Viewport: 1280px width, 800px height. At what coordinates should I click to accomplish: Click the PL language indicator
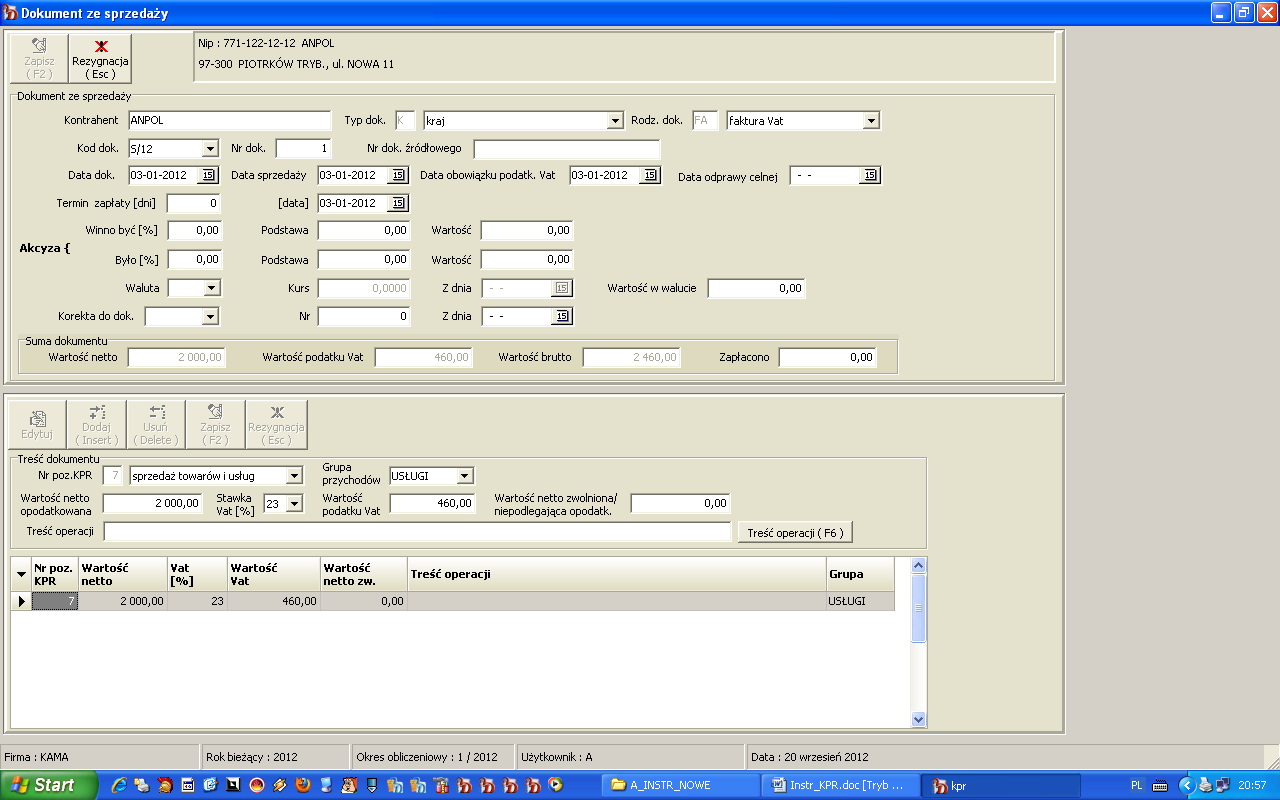coord(1137,785)
